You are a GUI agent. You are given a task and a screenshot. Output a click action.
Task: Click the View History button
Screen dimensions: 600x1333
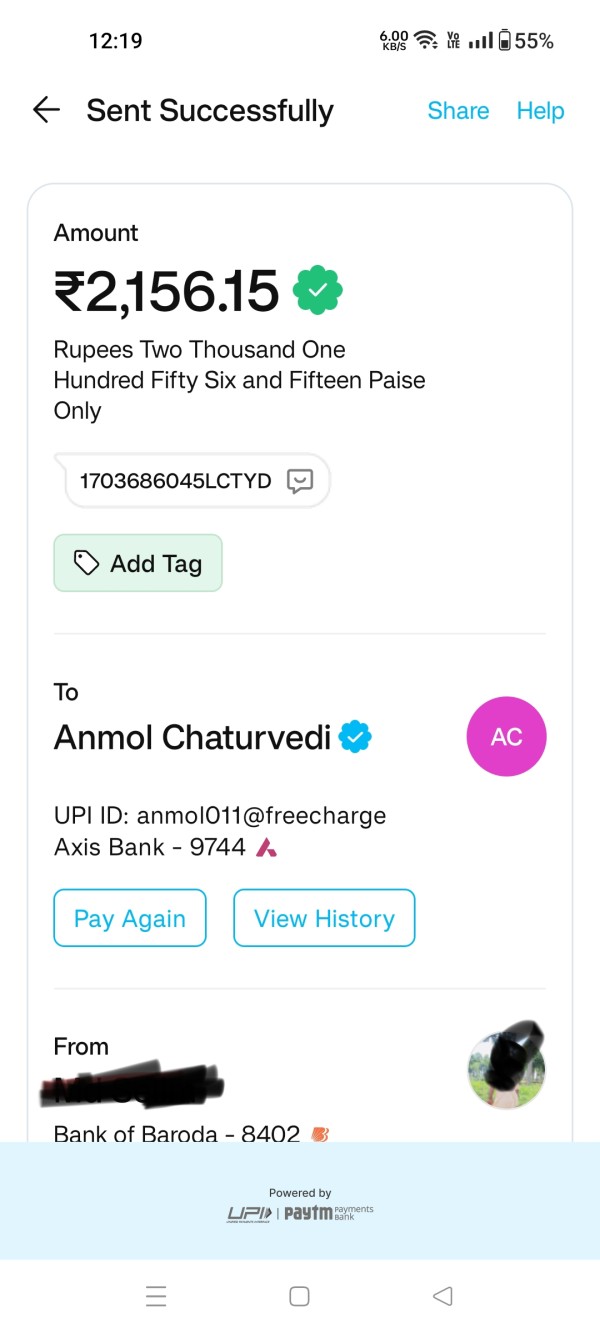click(x=324, y=918)
